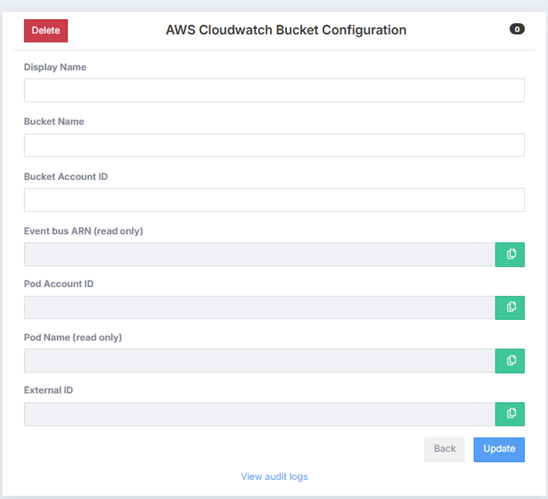The width and height of the screenshot is (548, 499).
Task: Click the 'Bucket Name' label
Action: tap(54, 122)
